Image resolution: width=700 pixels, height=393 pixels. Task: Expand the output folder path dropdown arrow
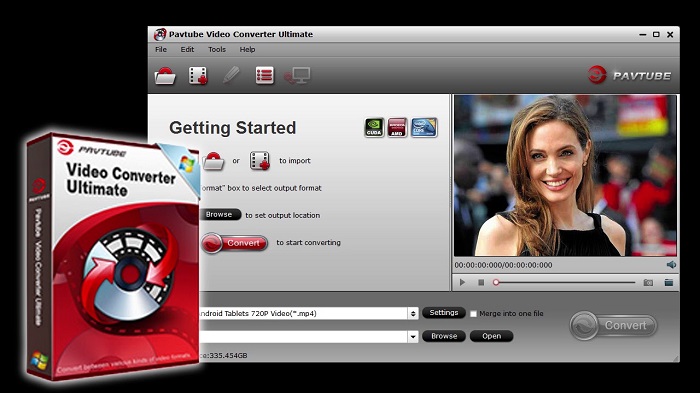pyautogui.click(x=413, y=337)
